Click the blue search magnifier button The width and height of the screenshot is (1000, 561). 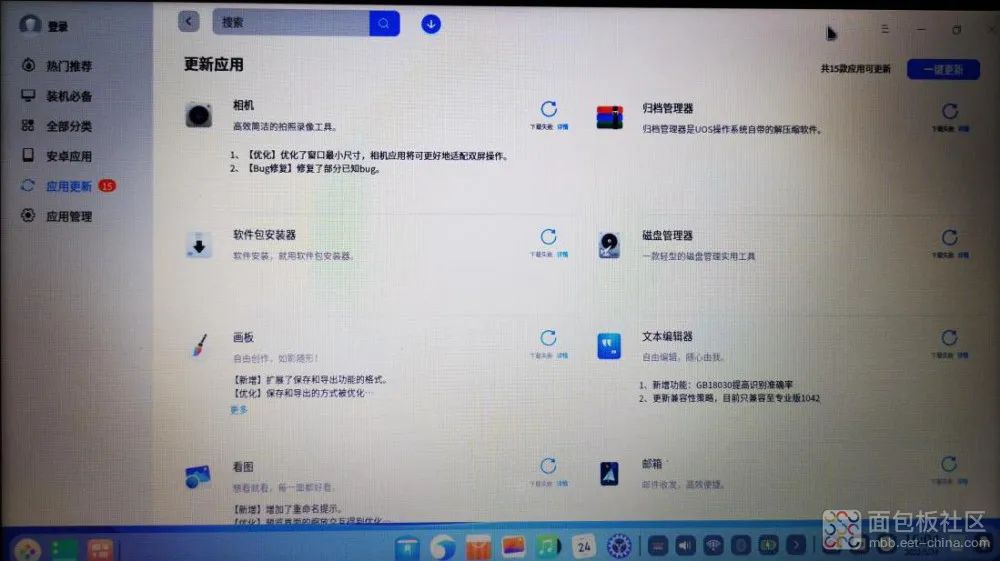point(385,23)
